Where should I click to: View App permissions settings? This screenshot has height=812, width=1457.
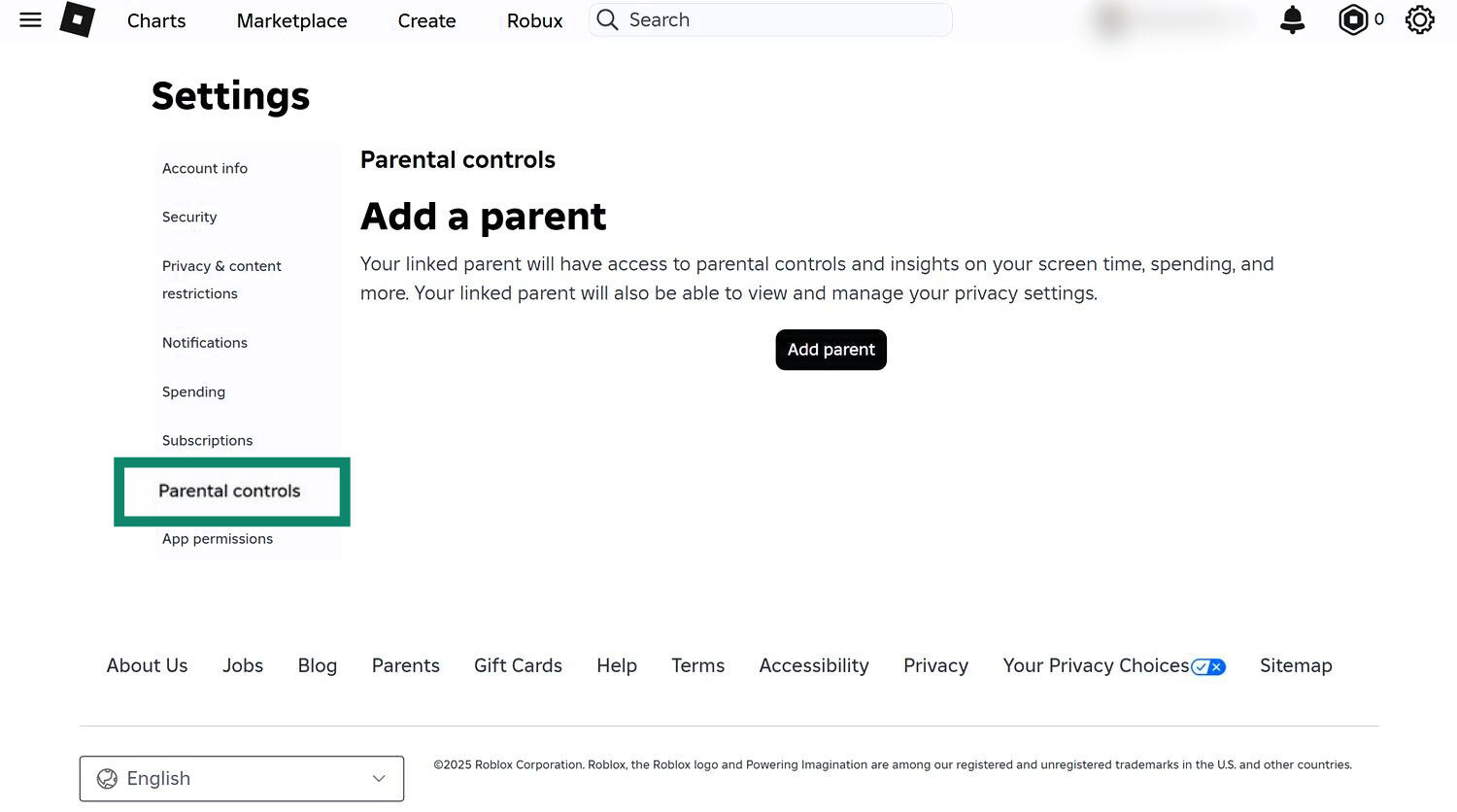point(218,538)
